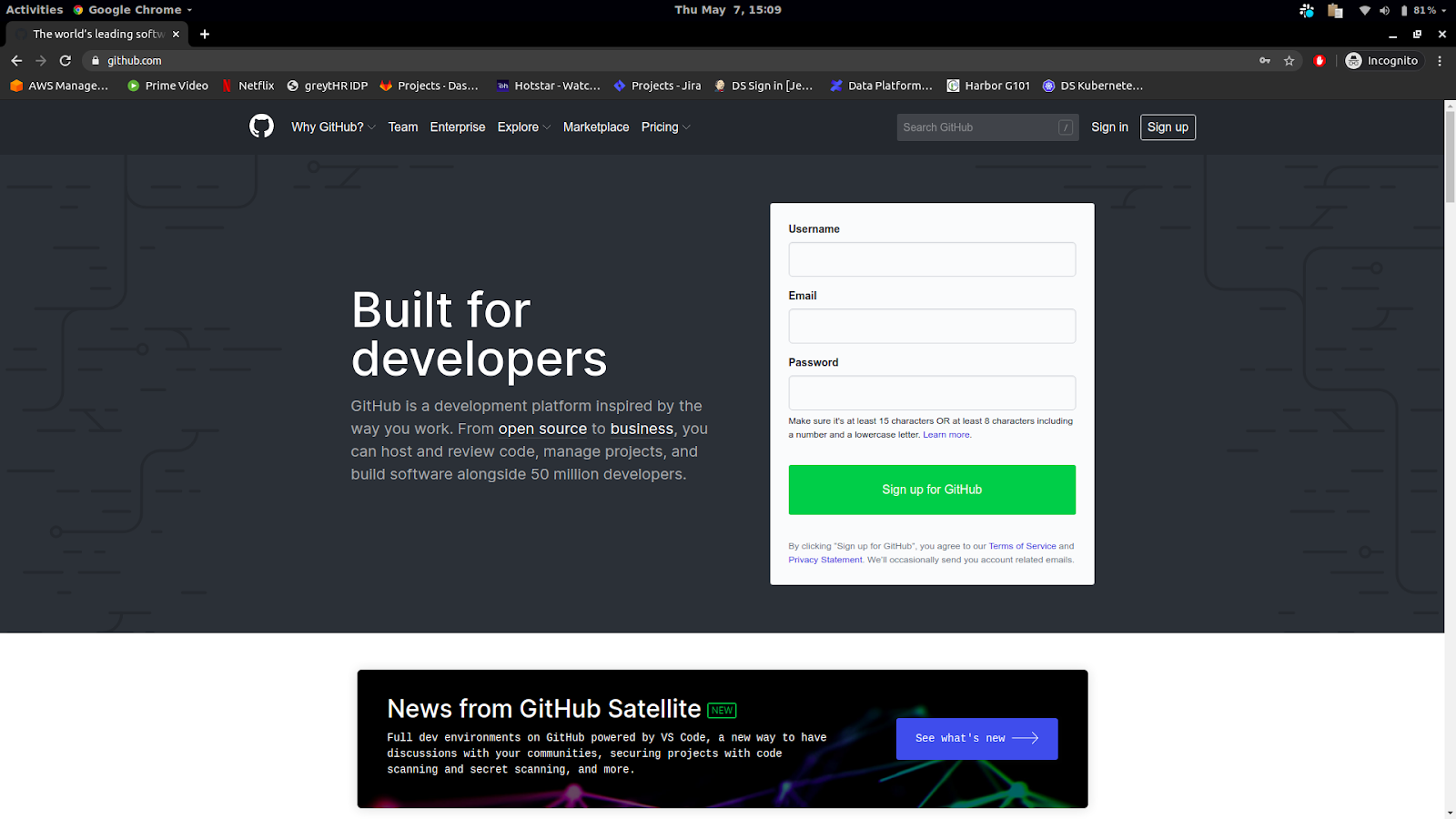Click News from GitHub Satellite heading
Viewport: 1456px width, 819px height.
click(x=544, y=708)
